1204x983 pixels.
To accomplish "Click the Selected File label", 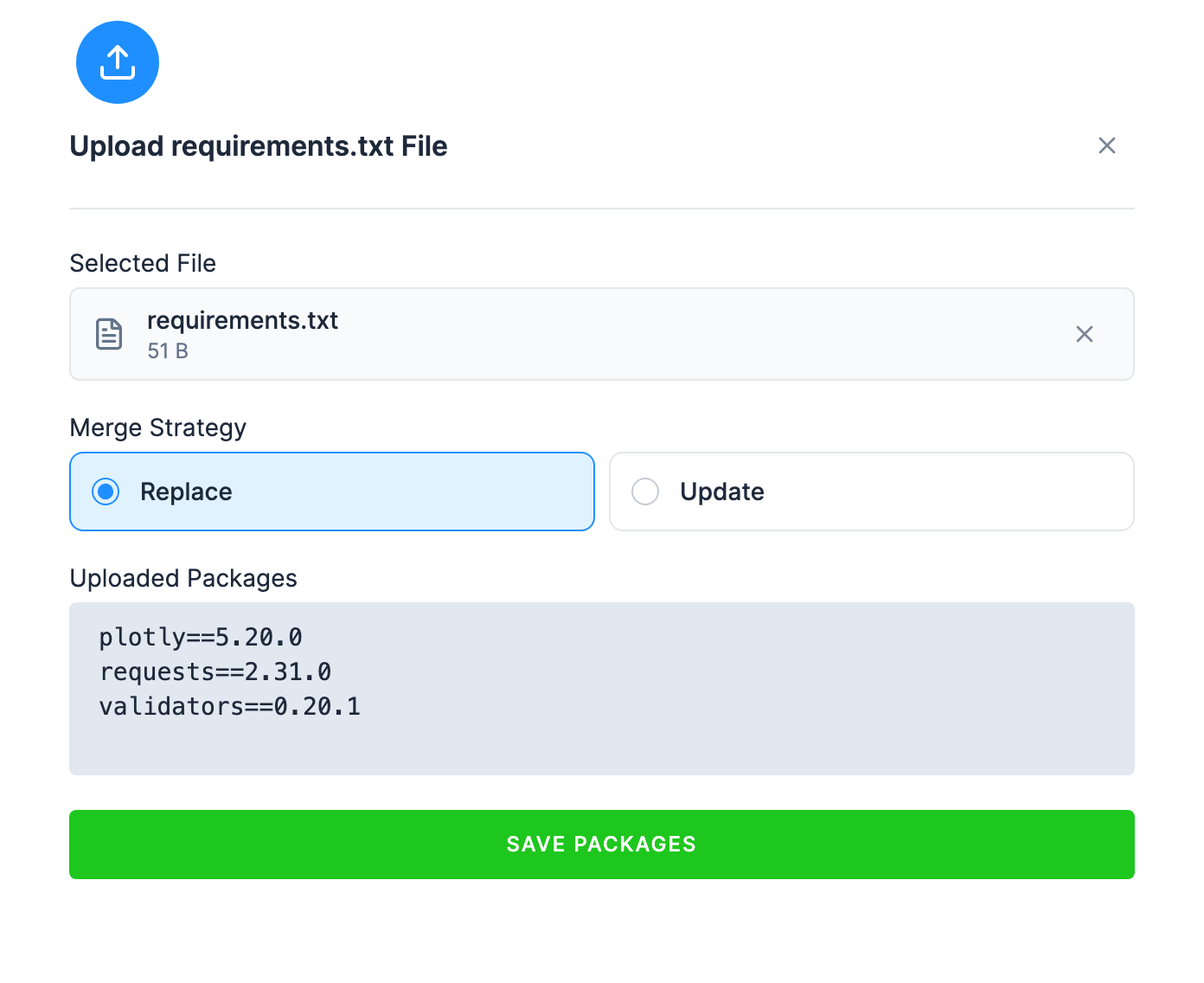I will tap(143, 263).
